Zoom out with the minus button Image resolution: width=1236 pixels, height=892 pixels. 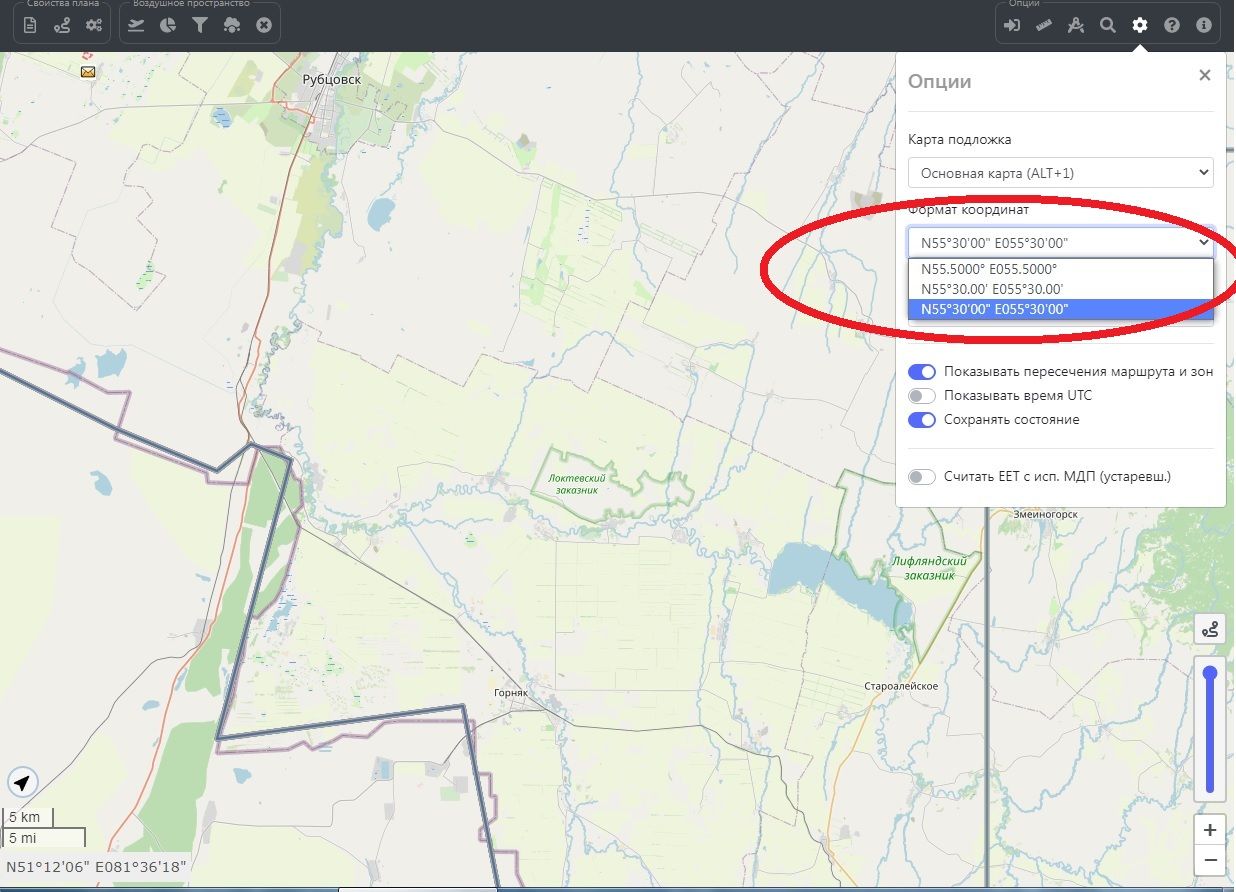click(1210, 859)
